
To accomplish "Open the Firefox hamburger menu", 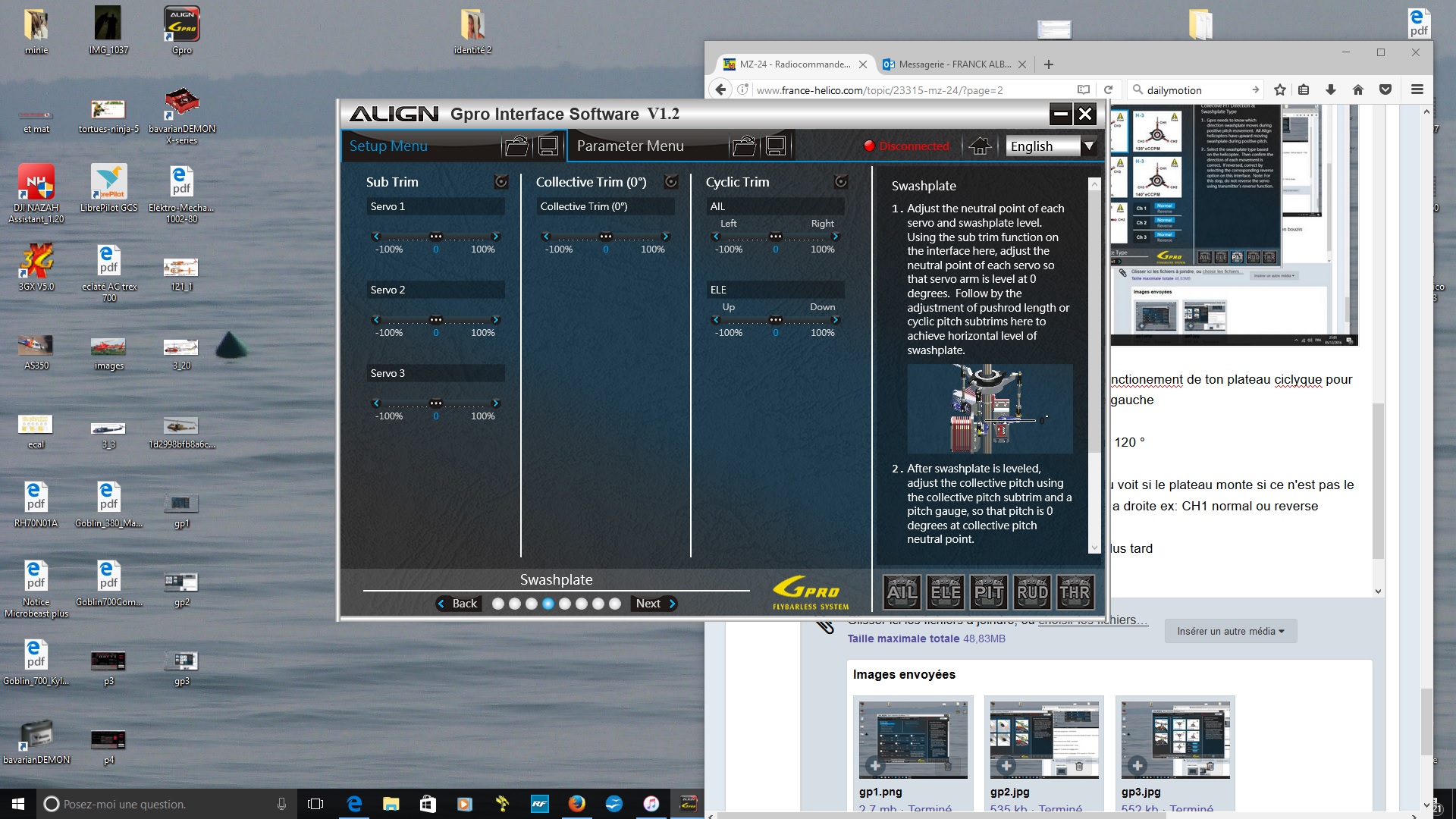I will click(x=1417, y=89).
